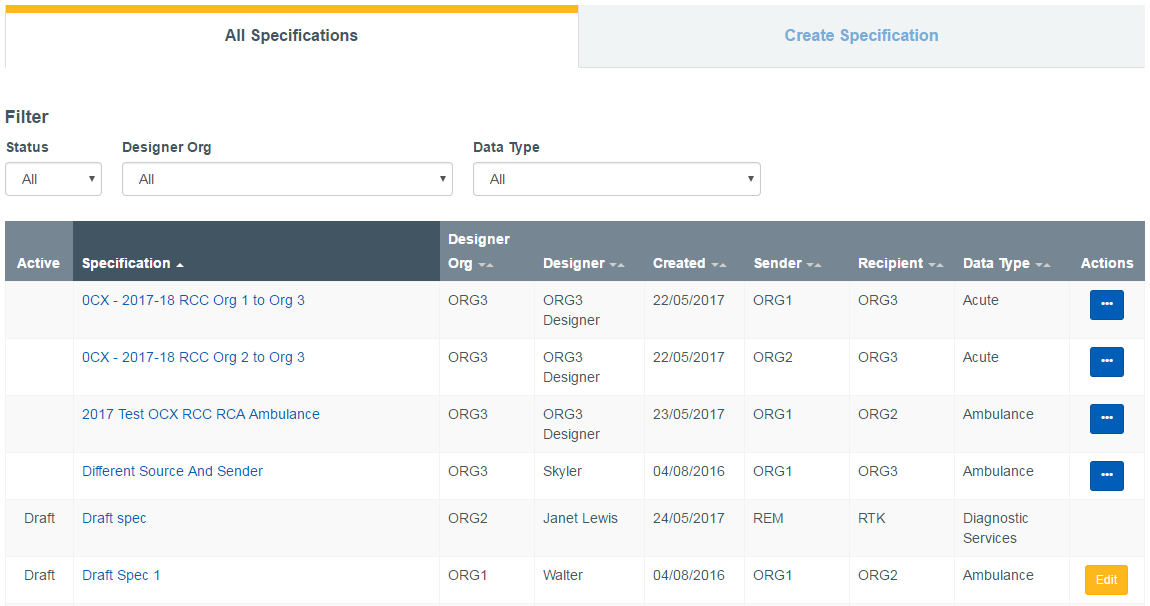Open the Data Type filter dropdown
The height and width of the screenshot is (606, 1150).
(x=617, y=179)
